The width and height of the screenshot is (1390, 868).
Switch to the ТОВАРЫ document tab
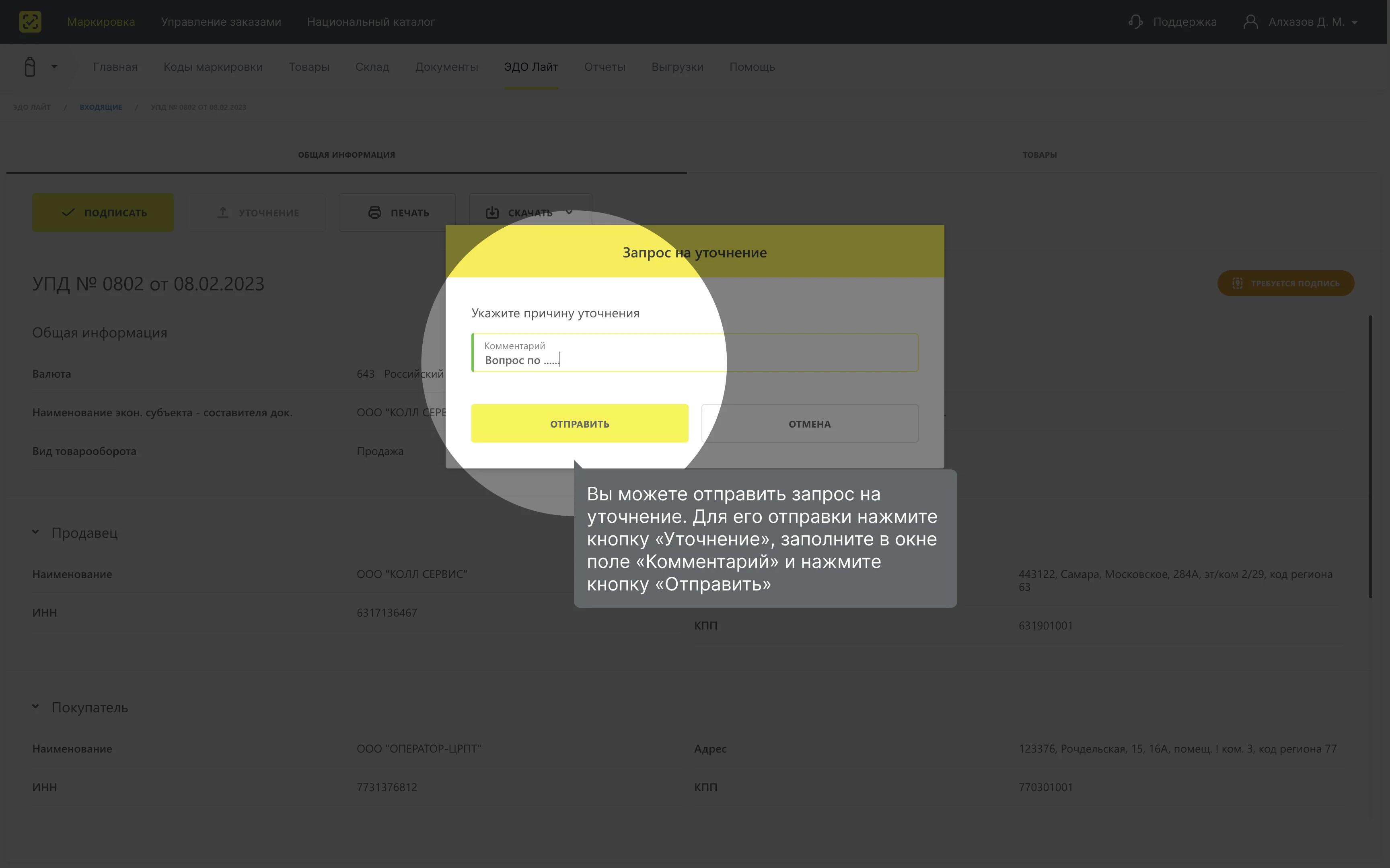click(x=1039, y=154)
